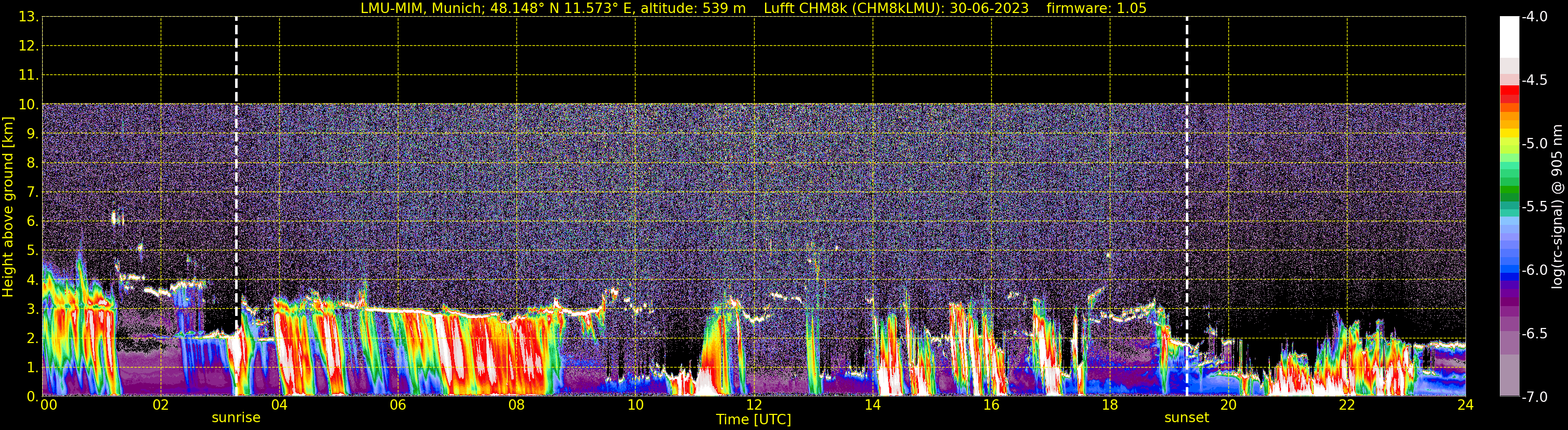Click the "18" tick label on the time axis
The height and width of the screenshot is (430, 1568).
coord(1110,405)
